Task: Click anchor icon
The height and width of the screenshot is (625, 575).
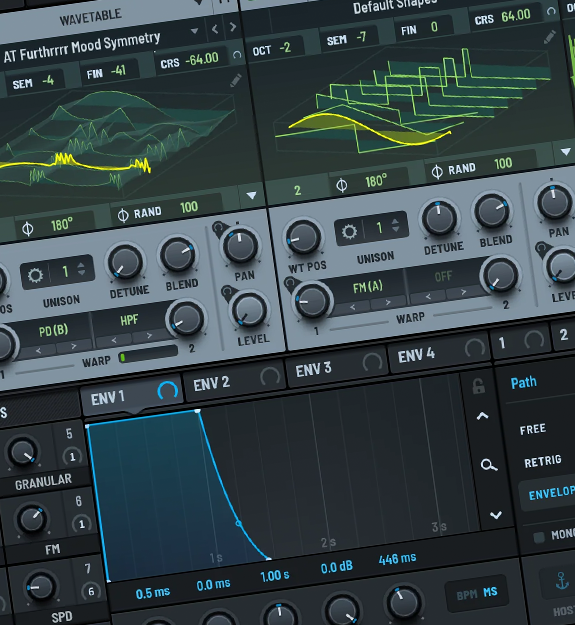Action: pos(562,581)
